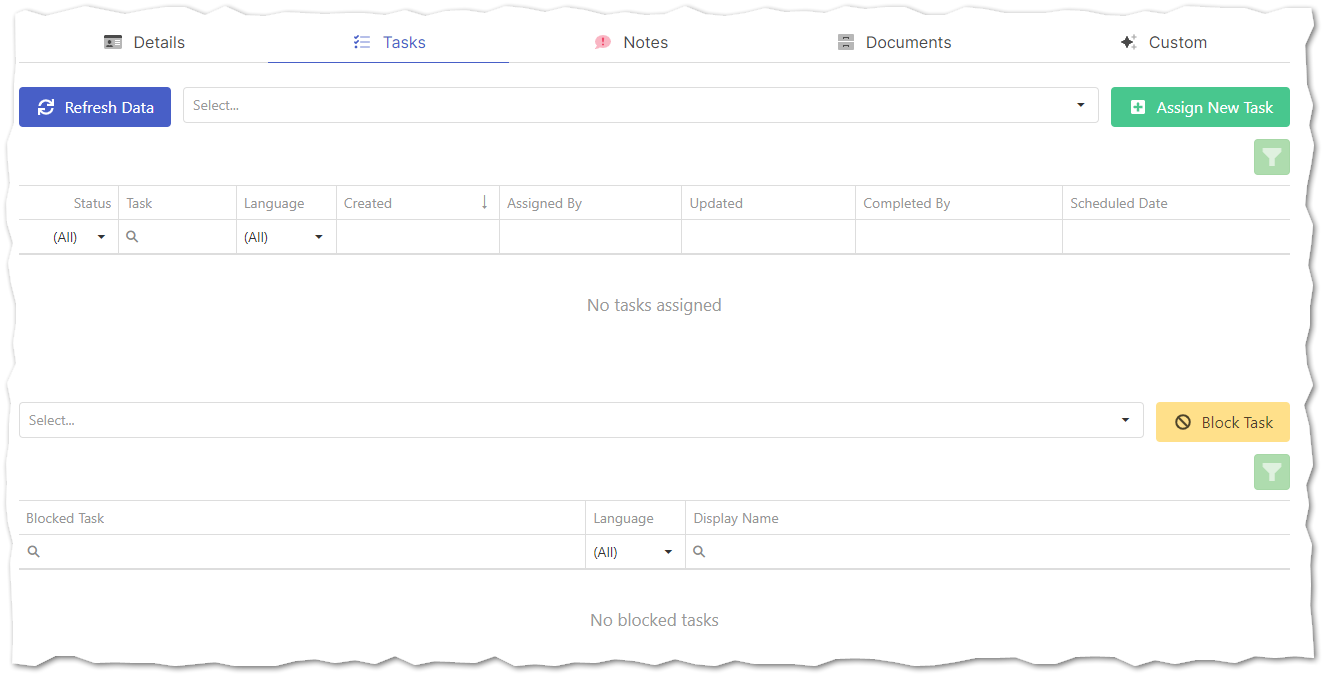This screenshot has height=676, width=1324.
Task: Click the search icon in Display Name column
Action: point(697,551)
